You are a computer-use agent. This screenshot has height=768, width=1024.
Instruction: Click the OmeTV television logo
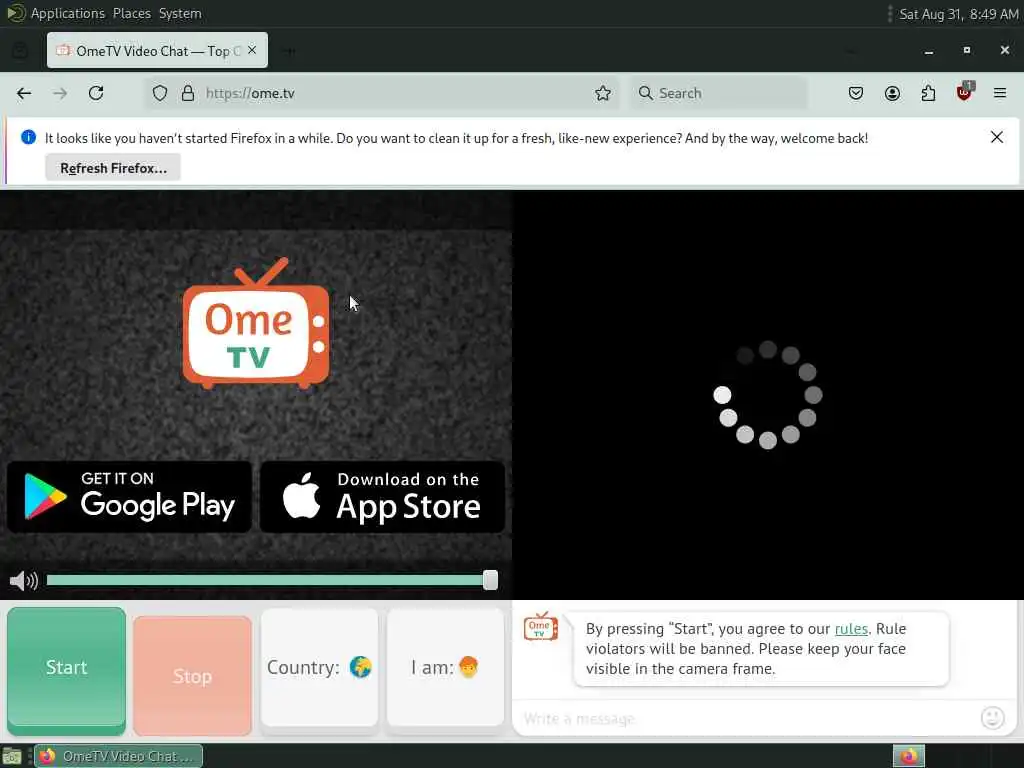point(256,323)
